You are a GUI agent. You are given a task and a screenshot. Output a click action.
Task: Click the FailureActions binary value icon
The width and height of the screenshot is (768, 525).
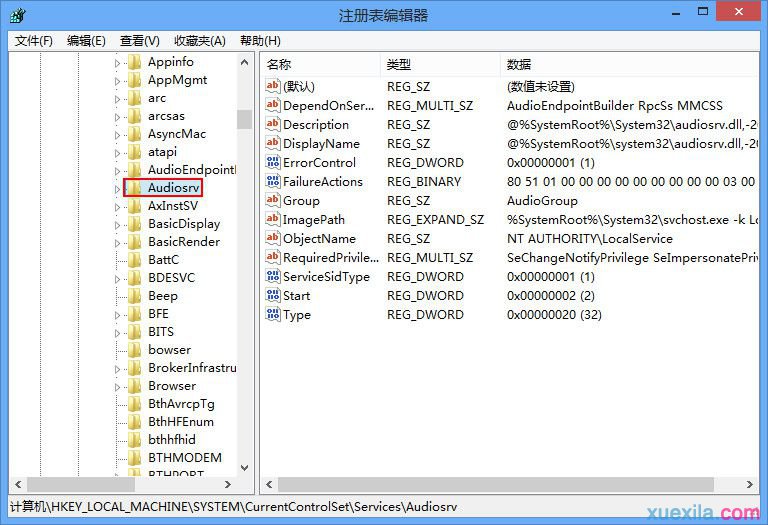click(272, 181)
